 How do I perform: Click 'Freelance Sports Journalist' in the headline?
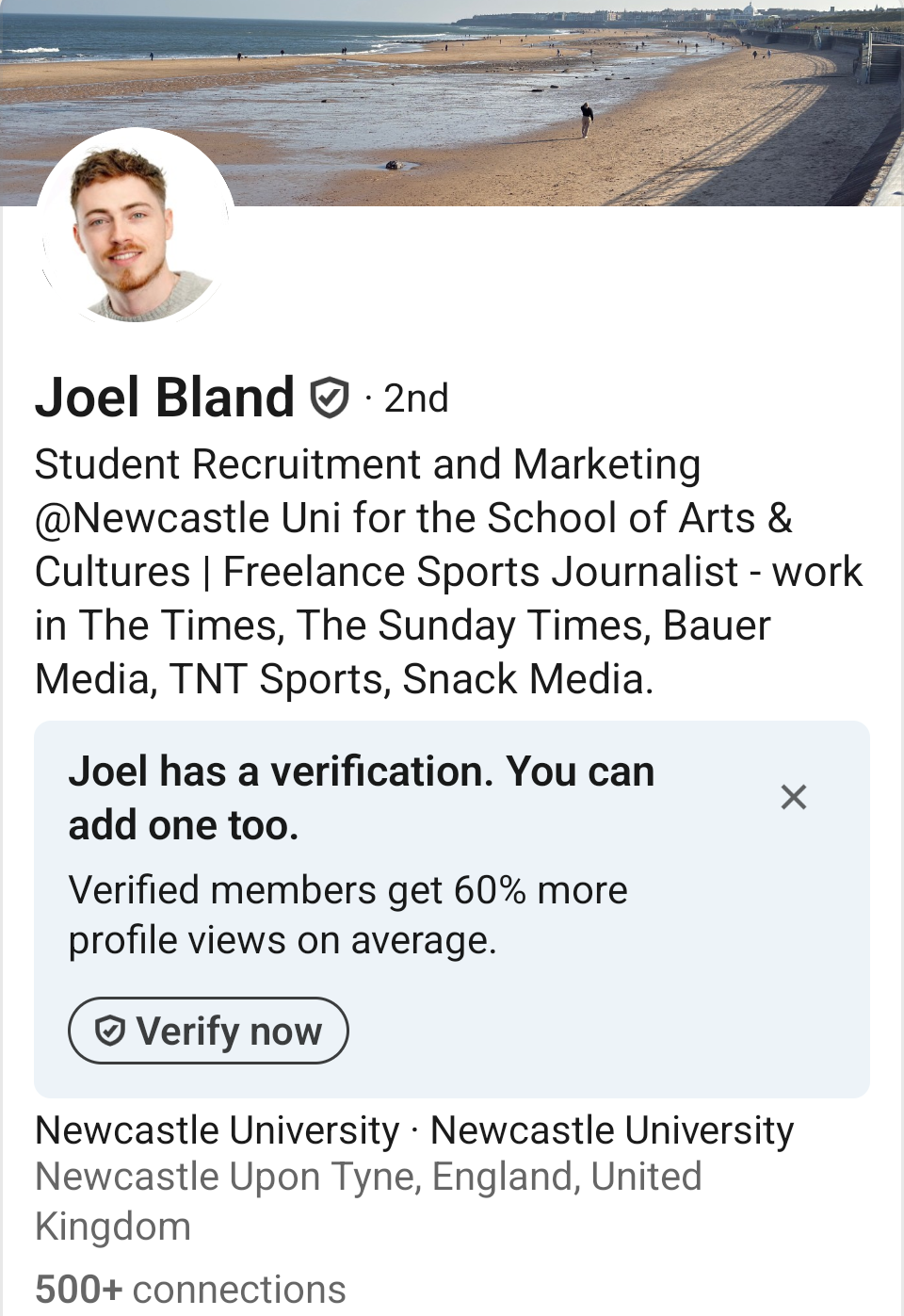(x=480, y=572)
